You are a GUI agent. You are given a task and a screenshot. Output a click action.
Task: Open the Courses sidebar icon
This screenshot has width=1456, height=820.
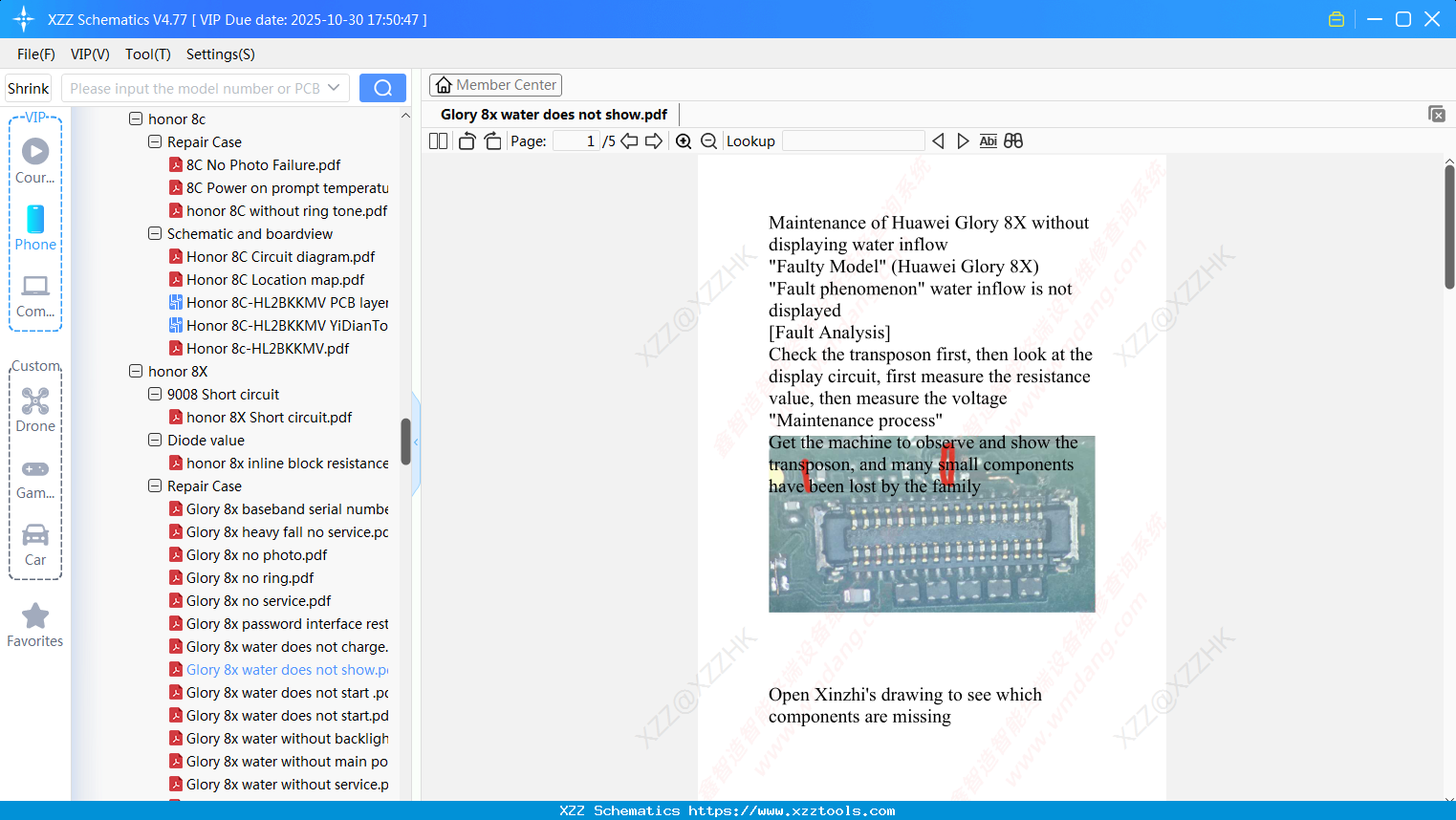click(x=35, y=161)
